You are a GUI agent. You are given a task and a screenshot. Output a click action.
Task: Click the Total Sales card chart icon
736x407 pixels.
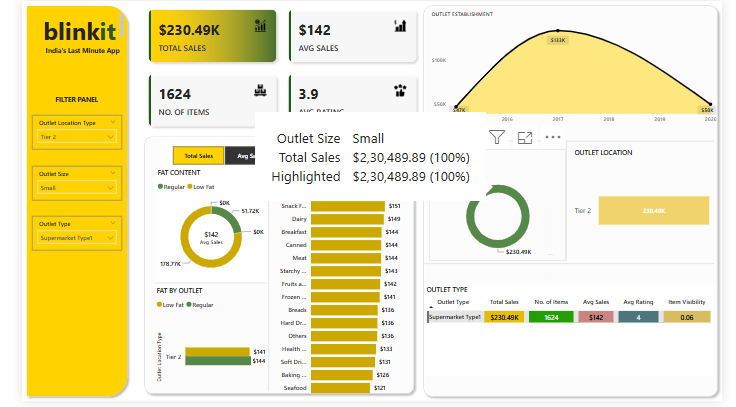(x=260, y=26)
